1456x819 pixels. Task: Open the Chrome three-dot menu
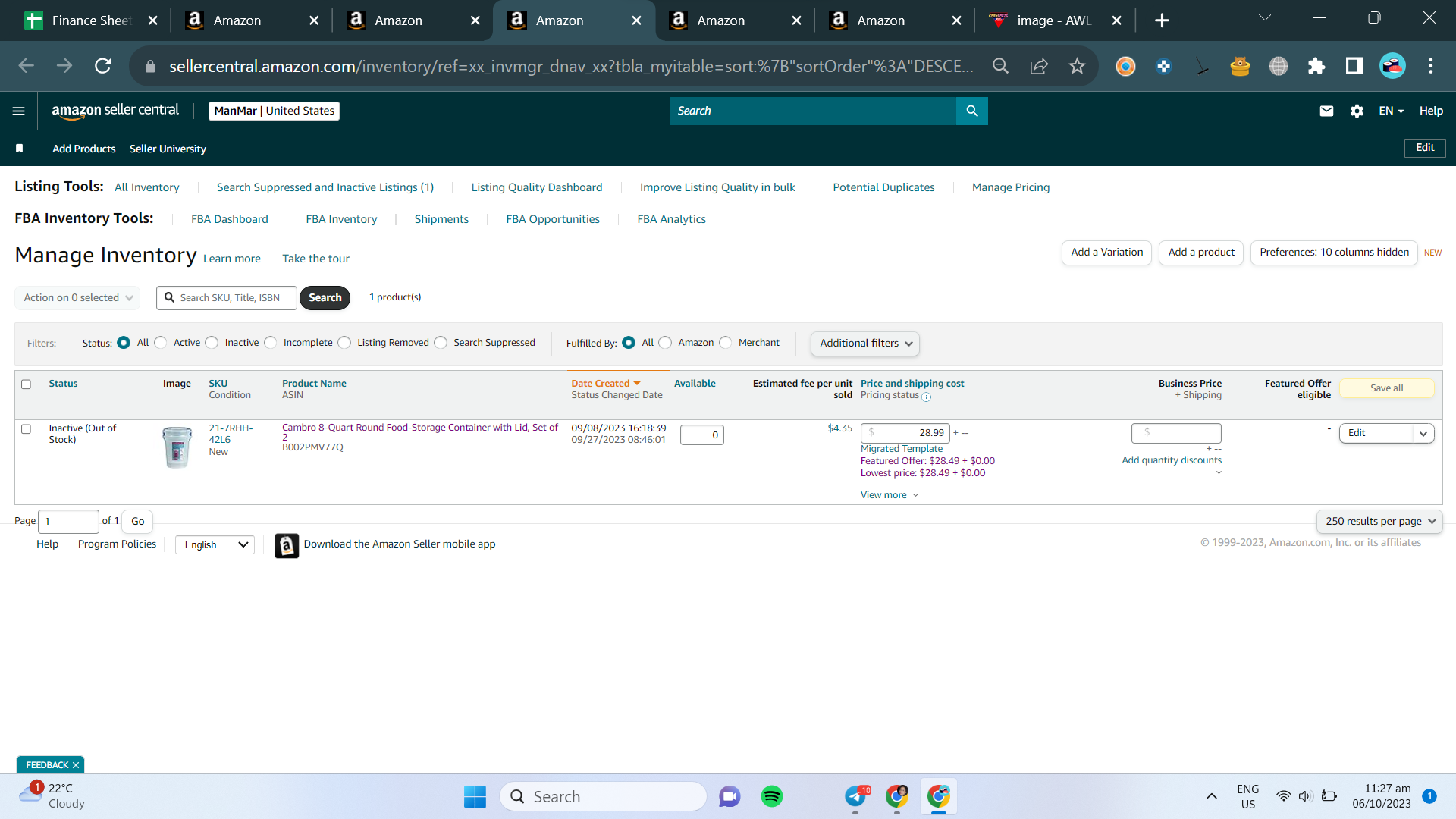tap(1431, 66)
